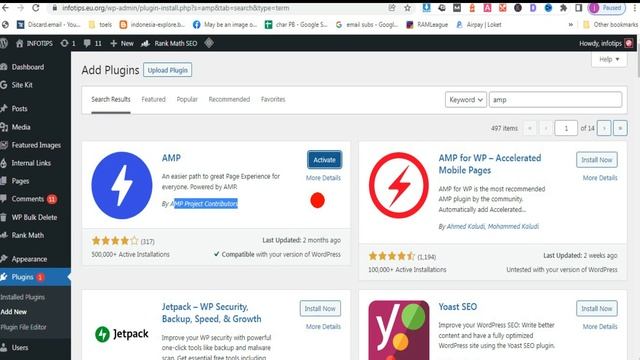
Task: Click the blue AMP lightning logo thumbnail
Action: pyautogui.click(x=122, y=185)
